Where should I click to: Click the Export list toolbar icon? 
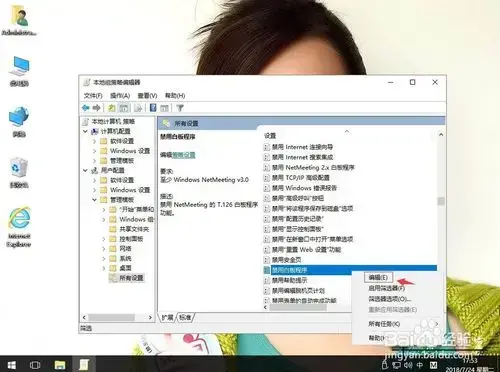click(138, 108)
